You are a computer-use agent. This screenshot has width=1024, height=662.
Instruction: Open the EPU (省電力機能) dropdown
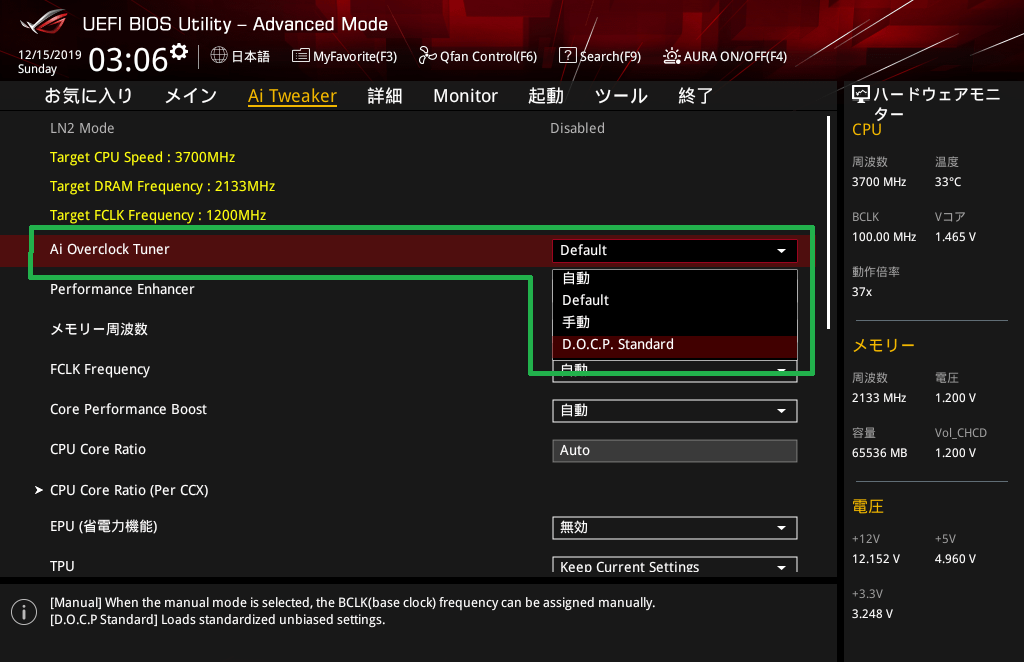click(675, 528)
